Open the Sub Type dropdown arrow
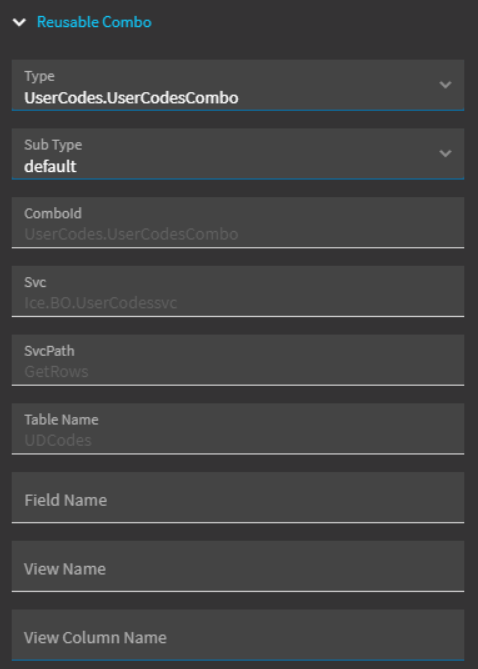Image resolution: width=478 pixels, height=669 pixels. [x=445, y=154]
